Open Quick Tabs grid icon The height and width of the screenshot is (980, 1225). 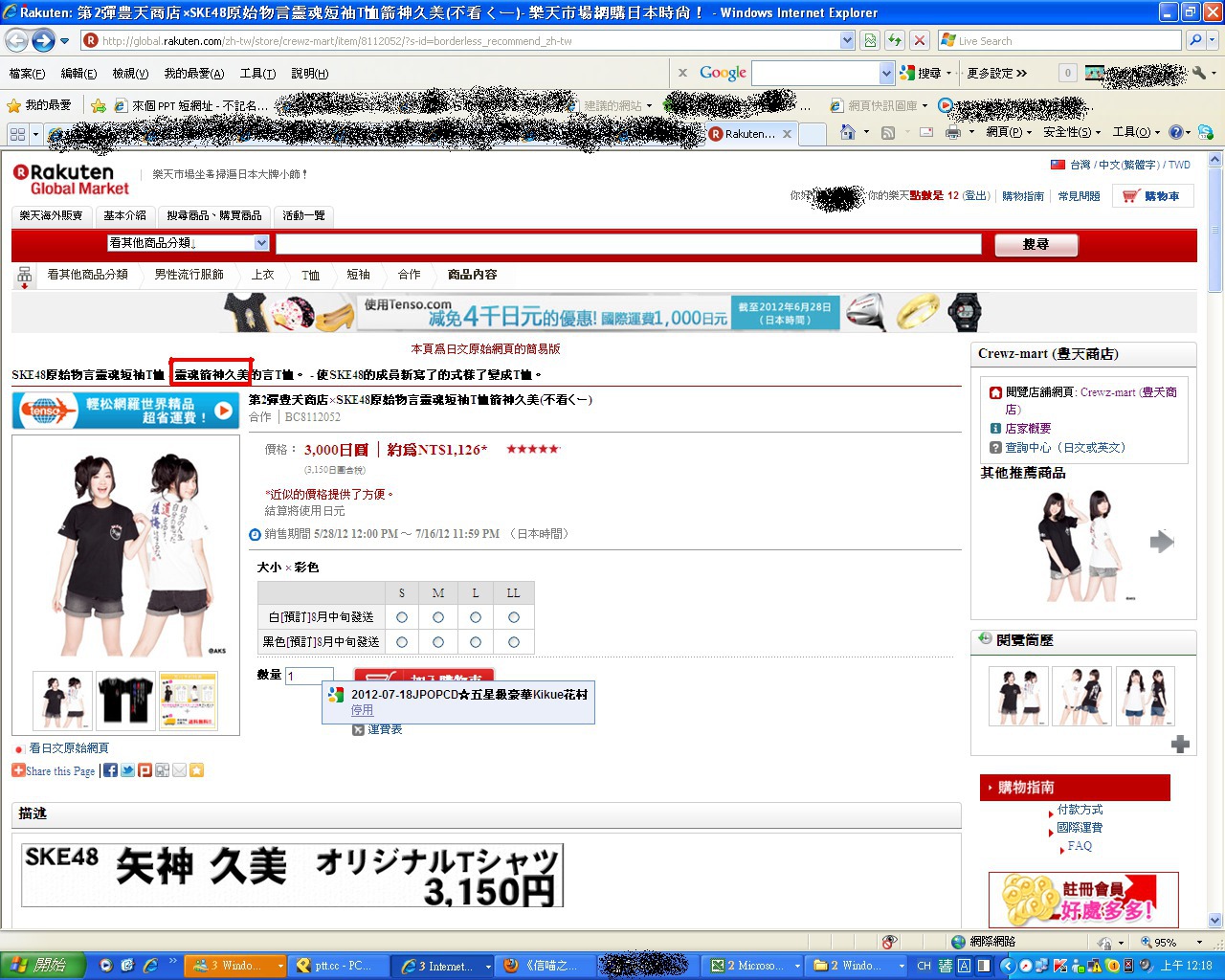(17, 134)
